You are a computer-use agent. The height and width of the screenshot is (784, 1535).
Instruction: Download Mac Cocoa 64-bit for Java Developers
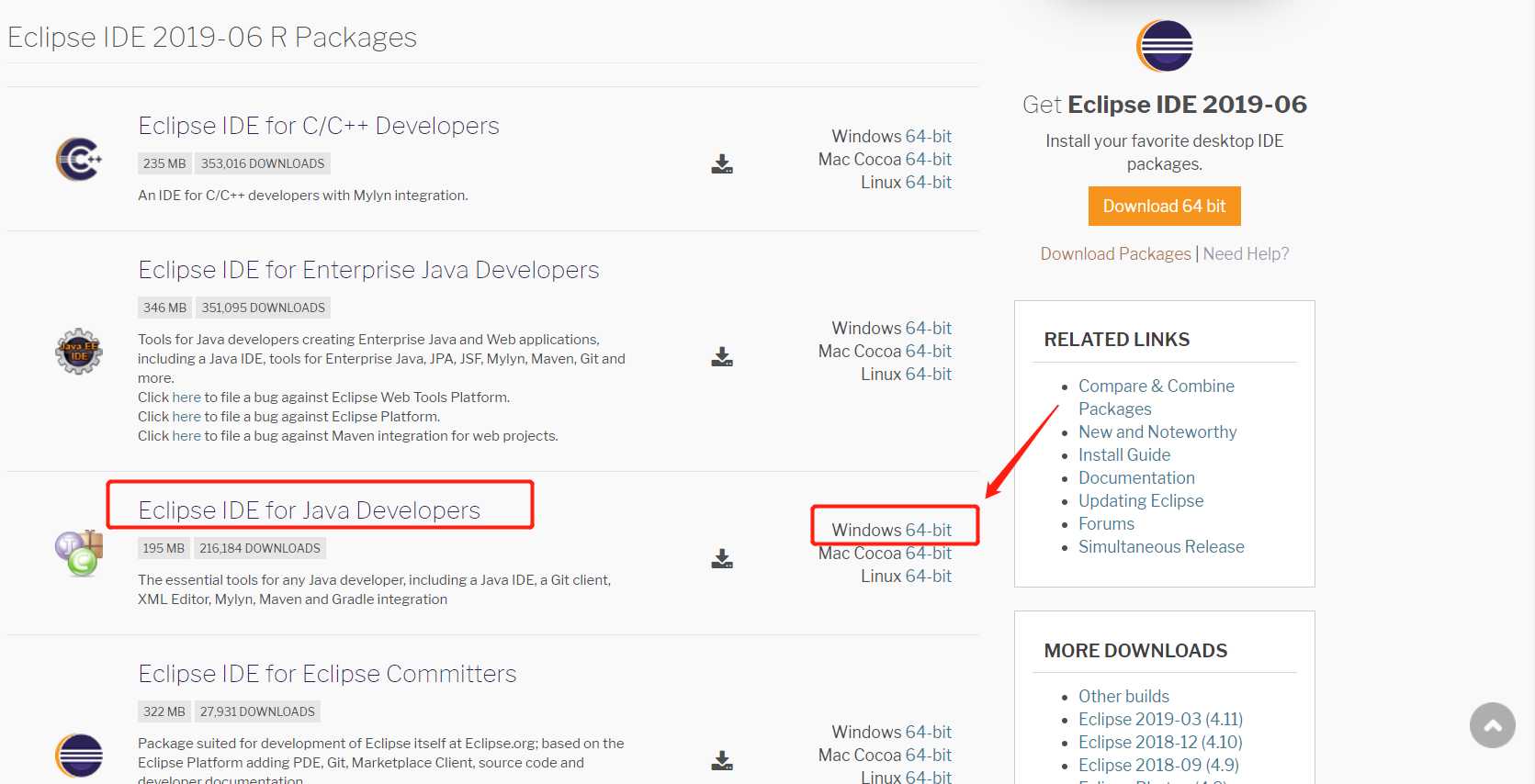(x=929, y=553)
